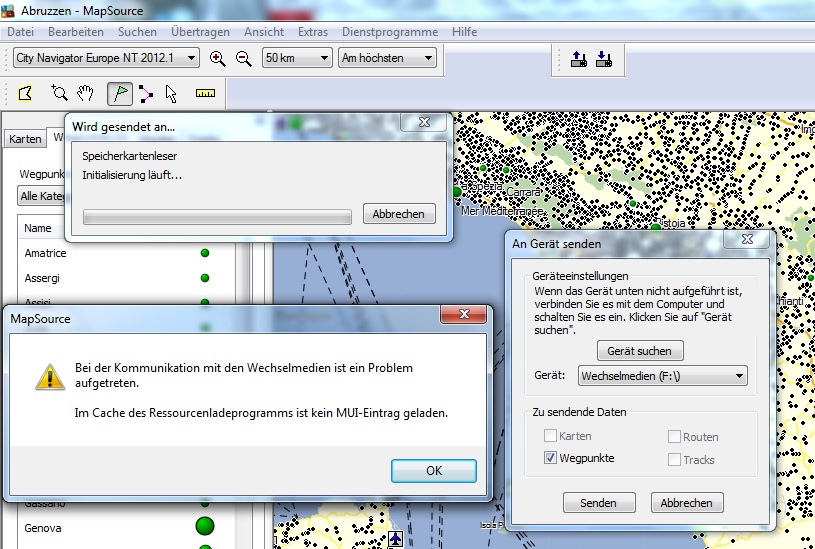815x549 pixels.
Task: Select the distance measure ruler tool
Action: 205,93
